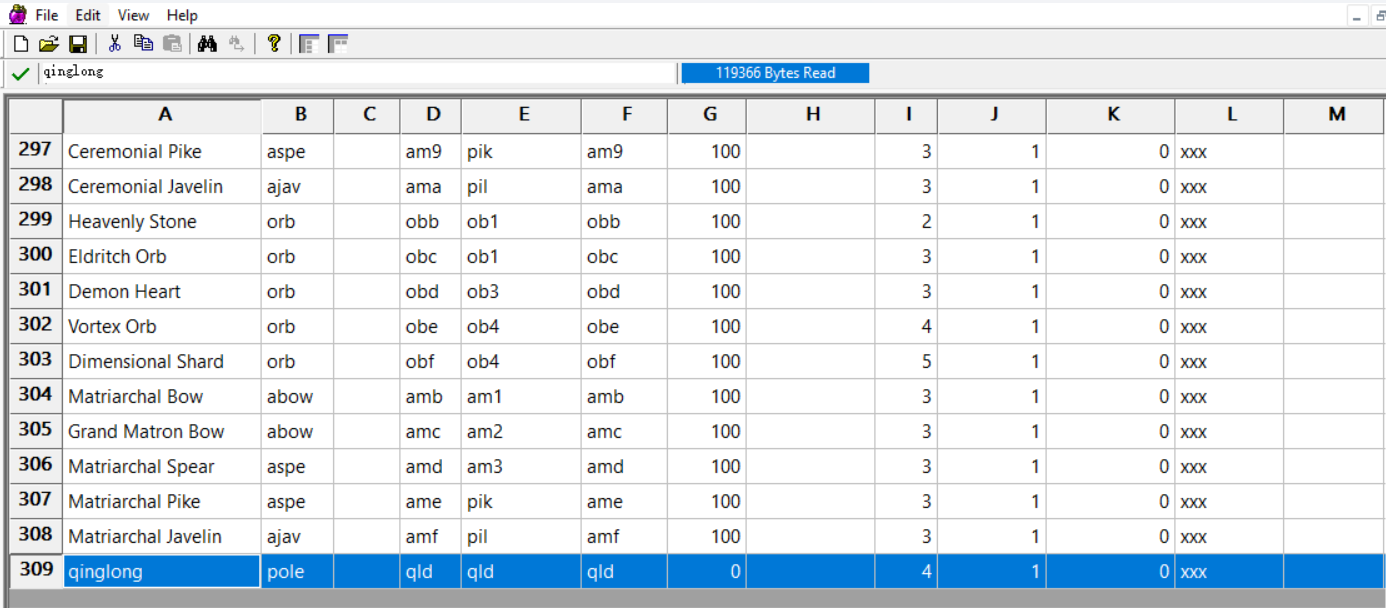
Task: Toggle freeze first column icon
Action: point(309,44)
